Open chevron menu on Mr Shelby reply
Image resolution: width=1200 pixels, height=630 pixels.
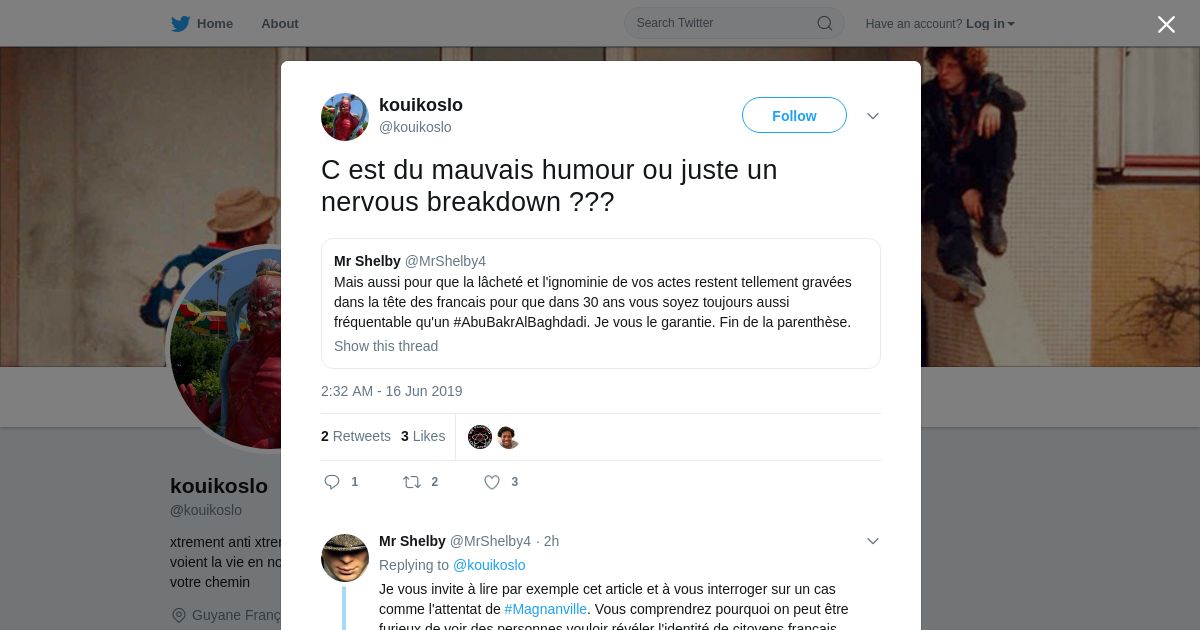pos(873,541)
